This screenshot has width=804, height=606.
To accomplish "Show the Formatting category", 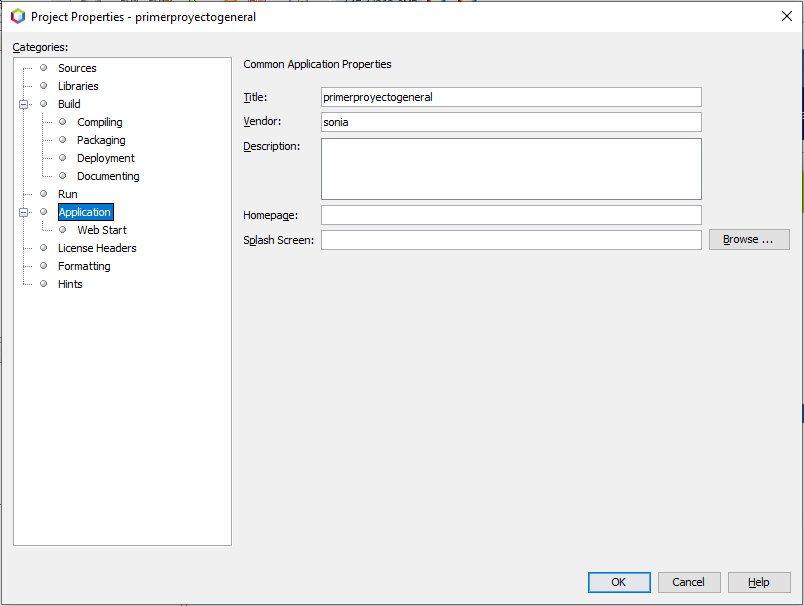I will 84,266.
